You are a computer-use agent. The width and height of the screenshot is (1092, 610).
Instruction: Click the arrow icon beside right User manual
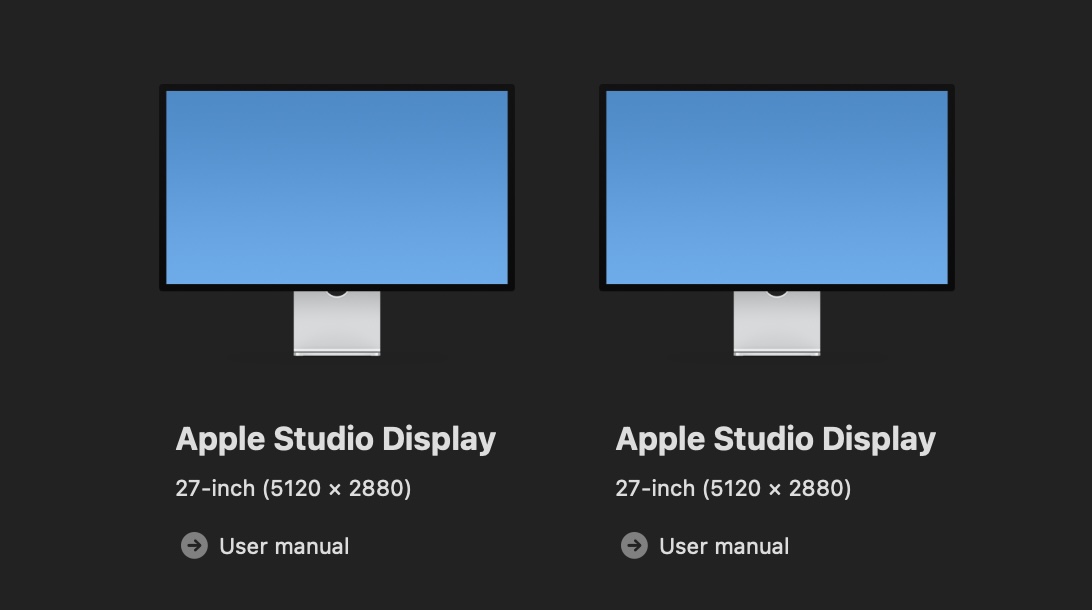[x=634, y=545]
